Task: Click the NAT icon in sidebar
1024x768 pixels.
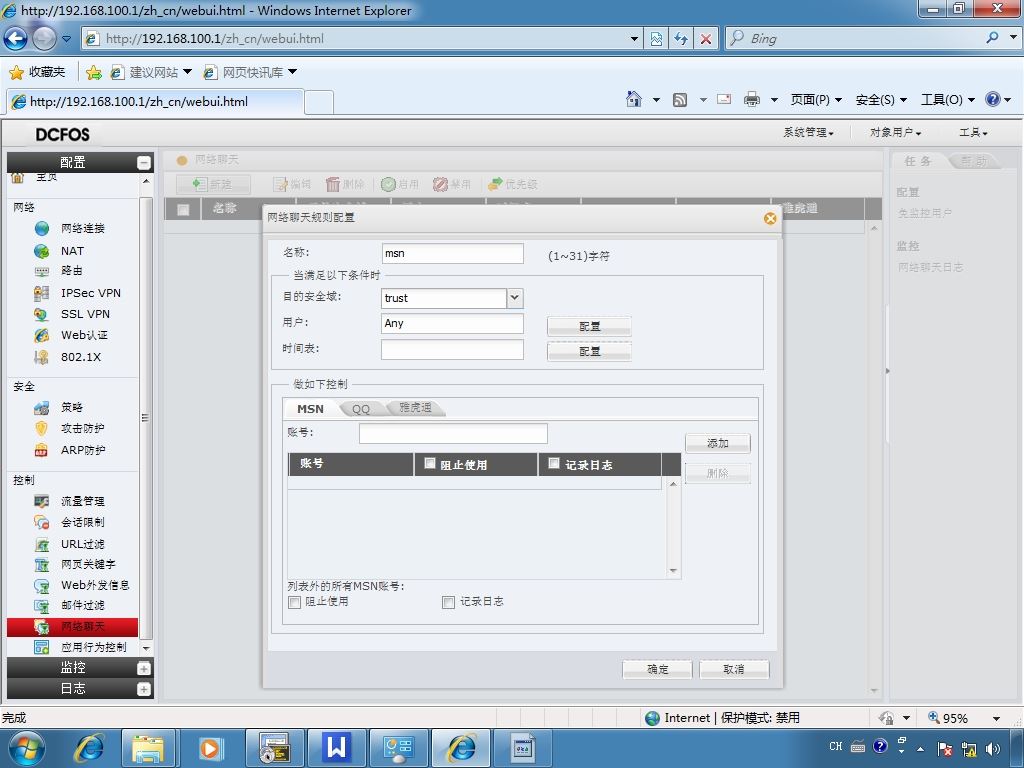Action: (42, 251)
